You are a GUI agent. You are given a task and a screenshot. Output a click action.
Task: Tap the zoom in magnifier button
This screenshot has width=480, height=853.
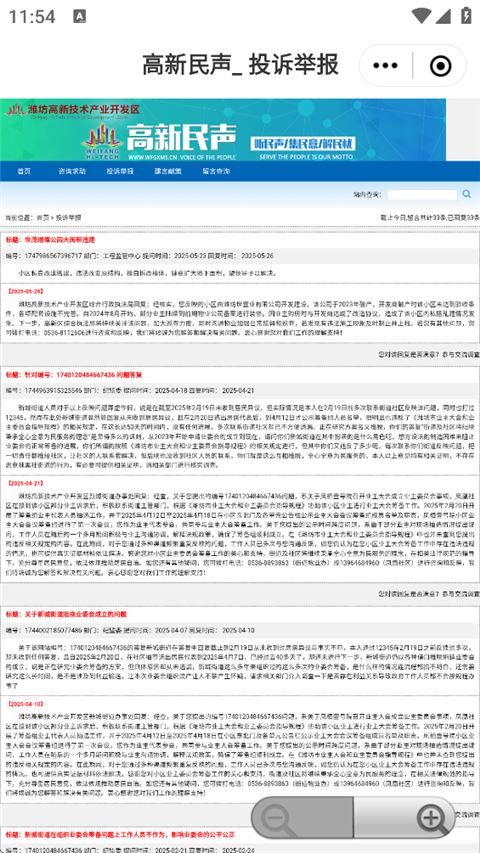[432, 818]
